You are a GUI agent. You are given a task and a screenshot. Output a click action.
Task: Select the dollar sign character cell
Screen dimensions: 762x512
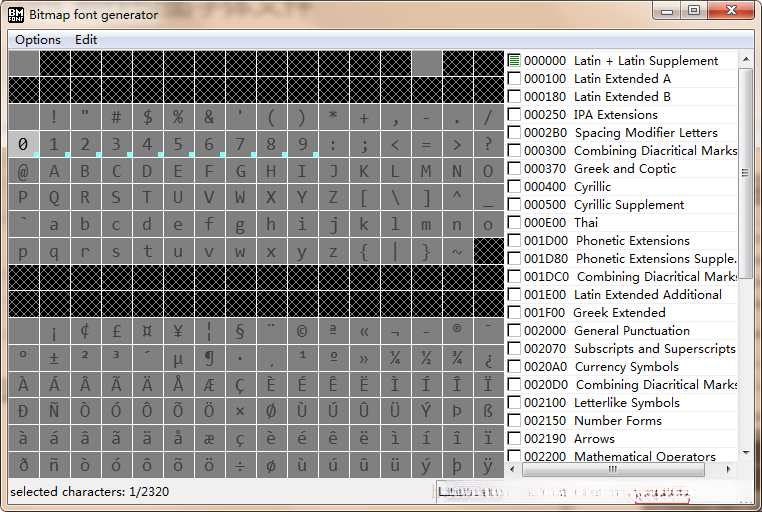click(147, 117)
